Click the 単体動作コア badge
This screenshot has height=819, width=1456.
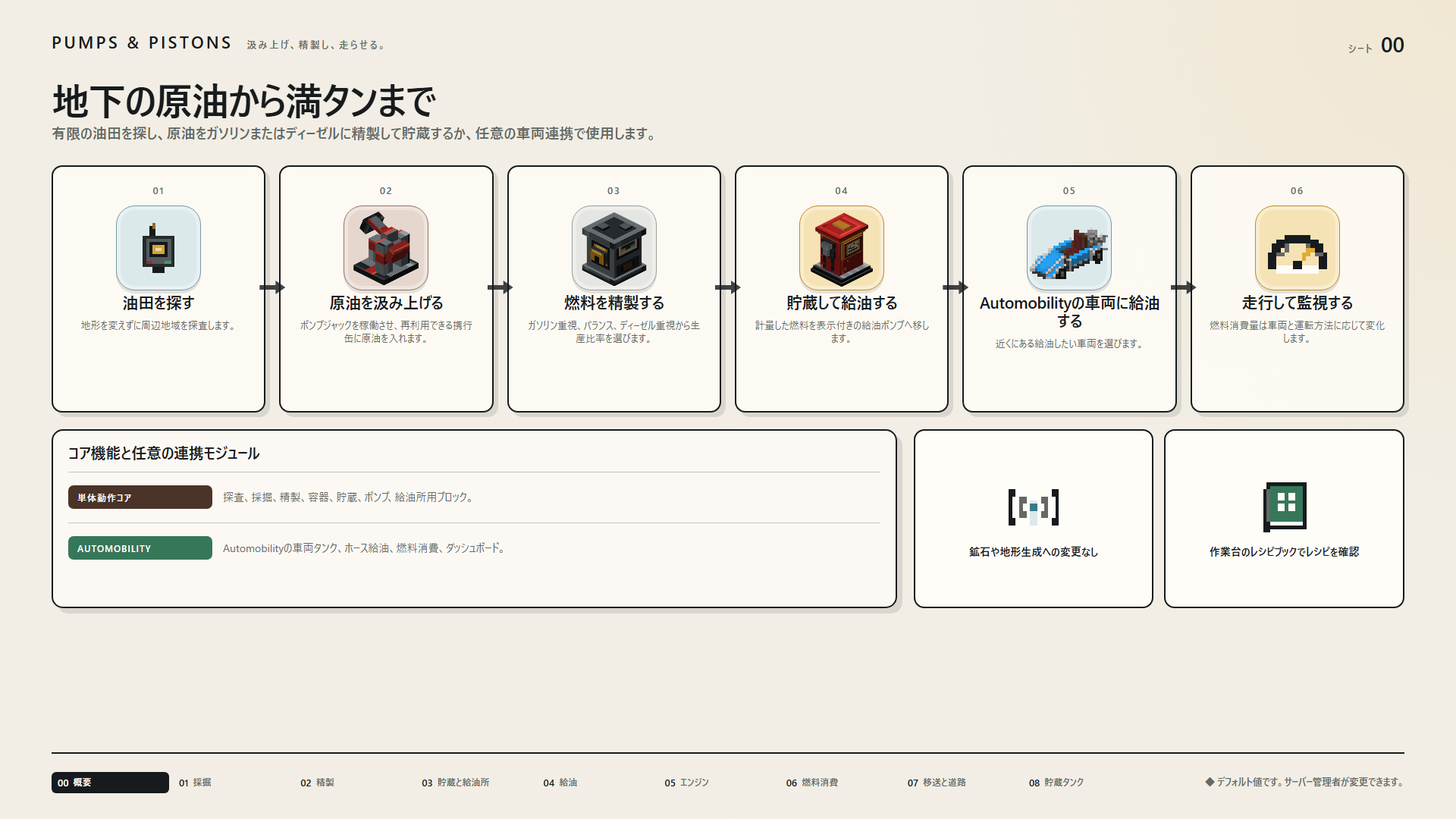pyautogui.click(x=140, y=497)
